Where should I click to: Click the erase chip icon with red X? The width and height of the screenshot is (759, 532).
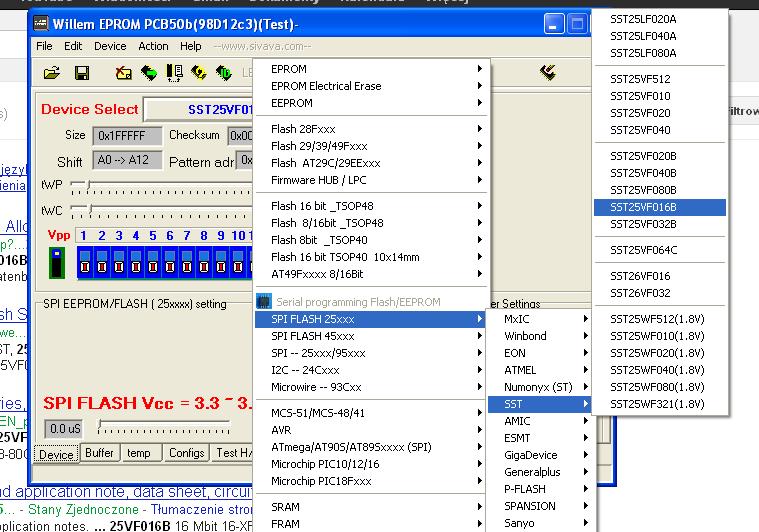click(123, 73)
